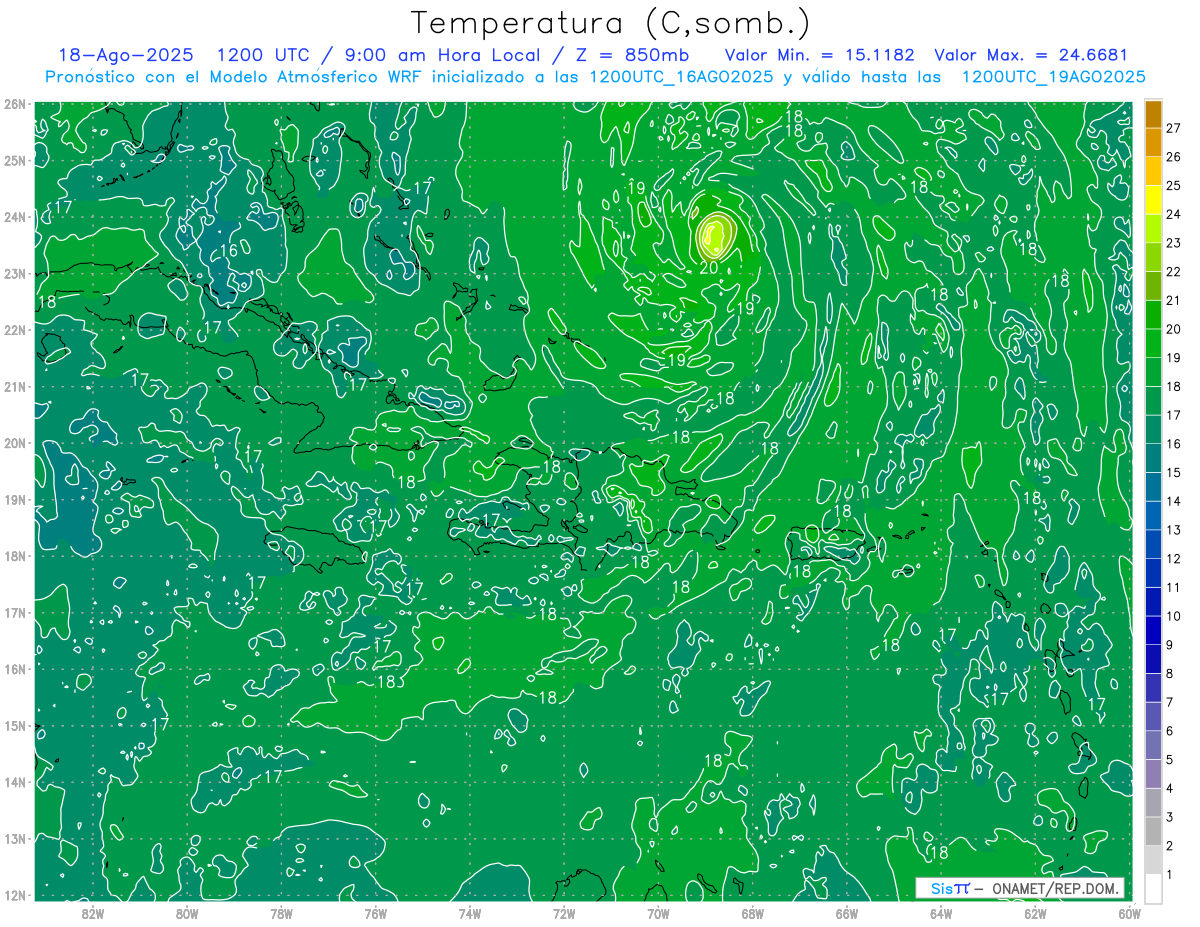The image size is (1200, 927).
Task: Click longitude axis label "68W"
Action: point(753,913)
